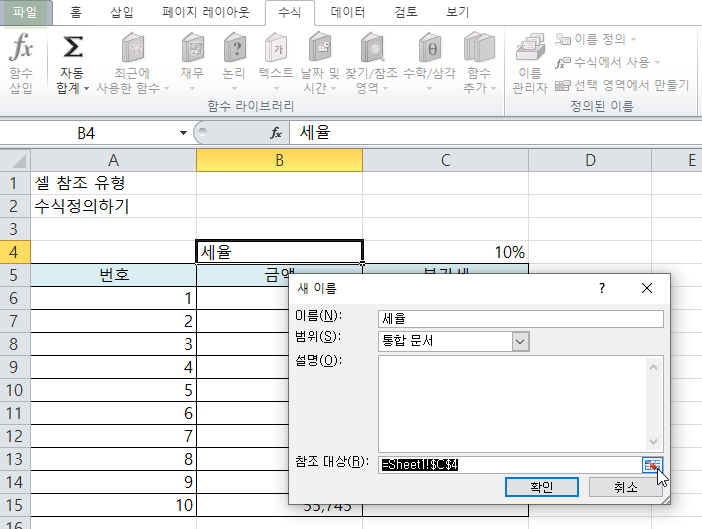Open the 파일 tab
The image size is (702, 529).
coord(25,12)
